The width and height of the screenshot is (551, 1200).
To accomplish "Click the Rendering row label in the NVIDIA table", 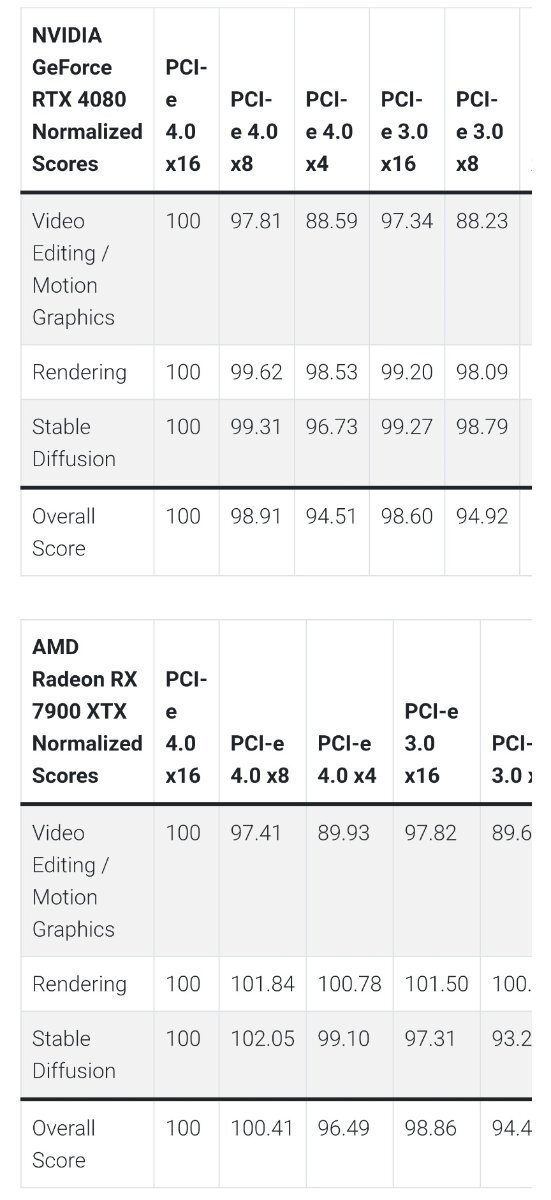I will [79, 373].
